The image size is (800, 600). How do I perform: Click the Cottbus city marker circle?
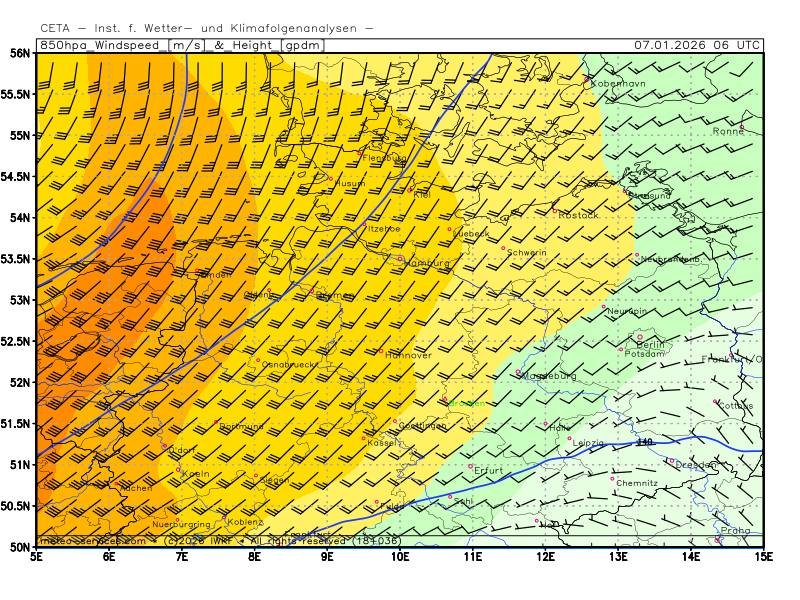[716, 401]
